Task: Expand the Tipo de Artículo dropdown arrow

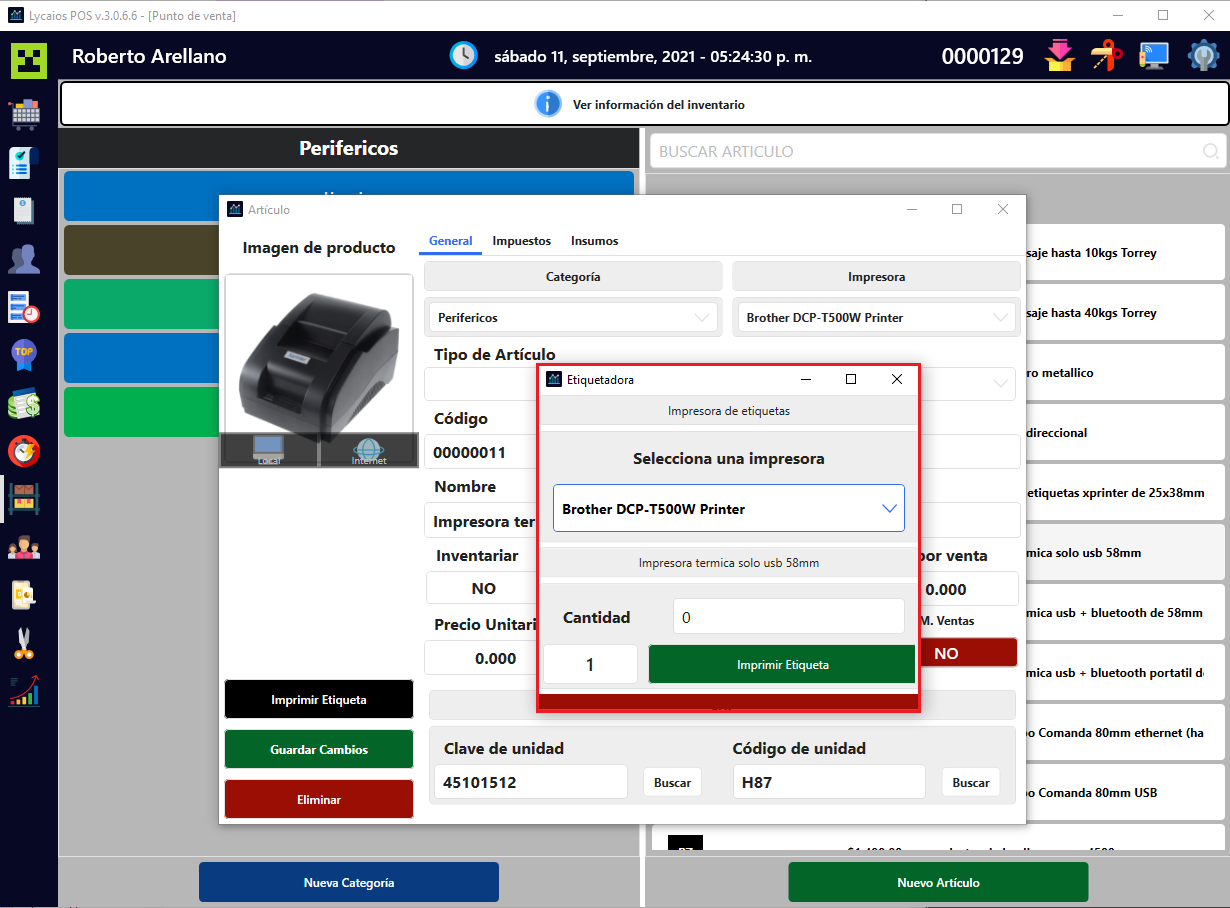Action: click(x=1000, y=383)
